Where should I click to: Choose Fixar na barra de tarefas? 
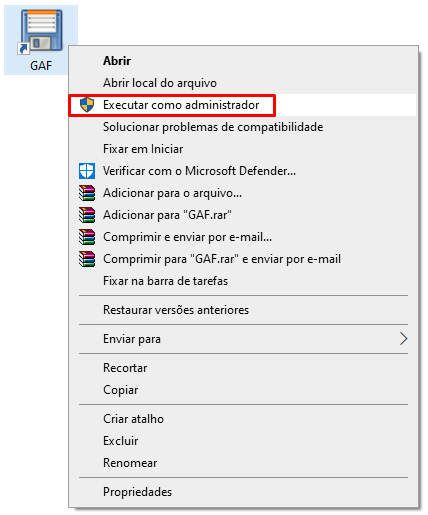243,281
